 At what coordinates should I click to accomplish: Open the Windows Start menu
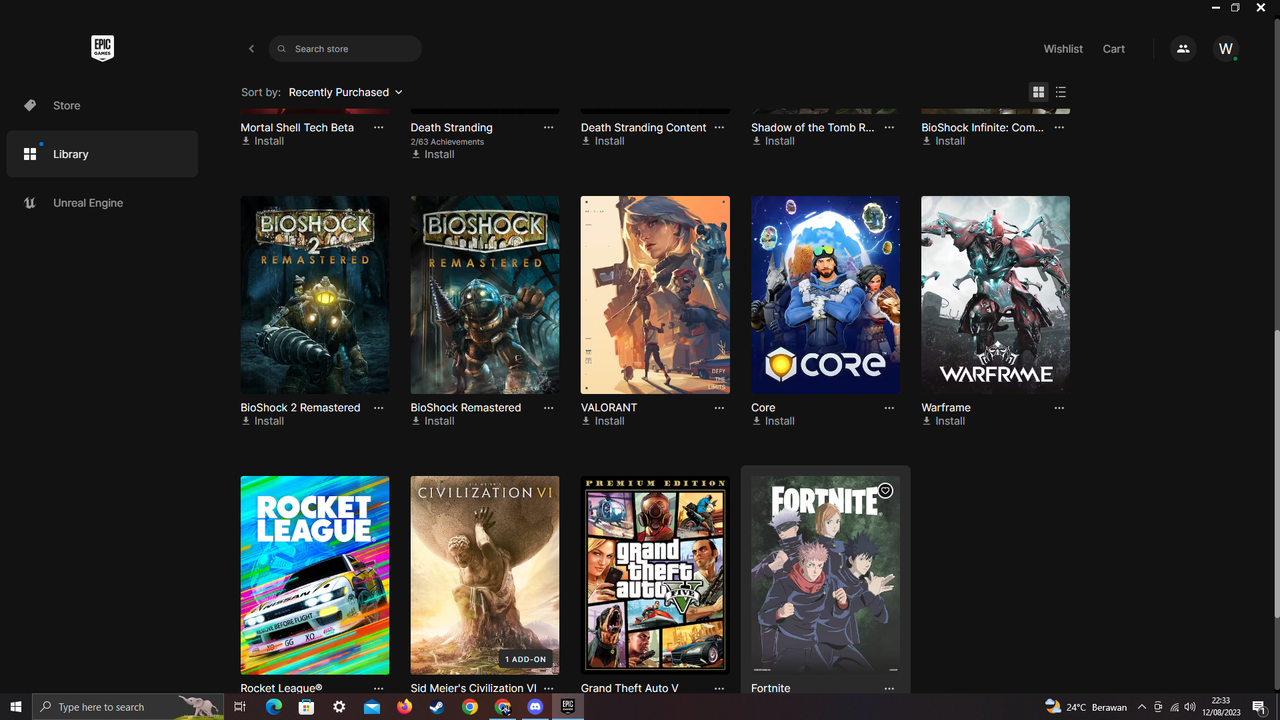[x=16, y=707]
